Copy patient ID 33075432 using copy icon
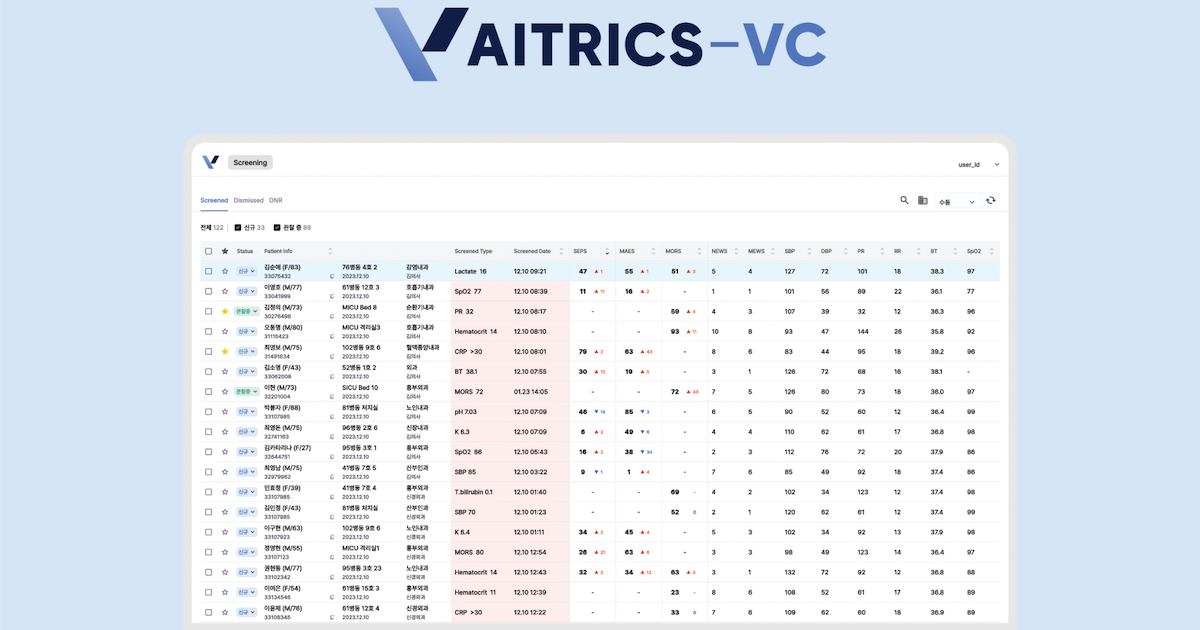Screen dimensions: 1200x630 (332, 276)
